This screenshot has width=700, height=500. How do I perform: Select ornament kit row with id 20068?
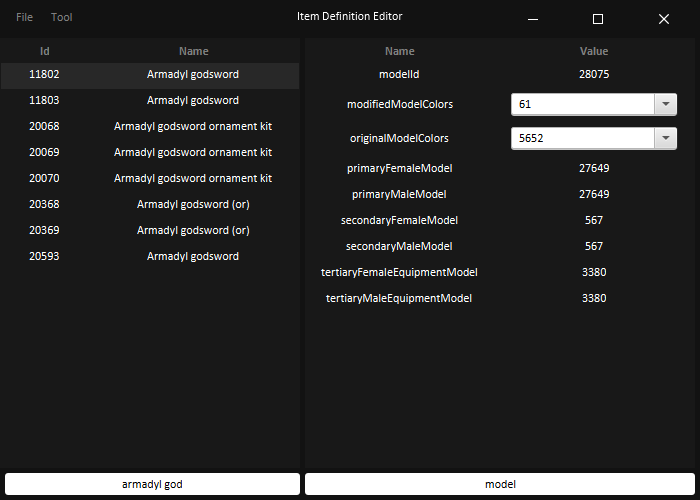click(x=150, y=126)
